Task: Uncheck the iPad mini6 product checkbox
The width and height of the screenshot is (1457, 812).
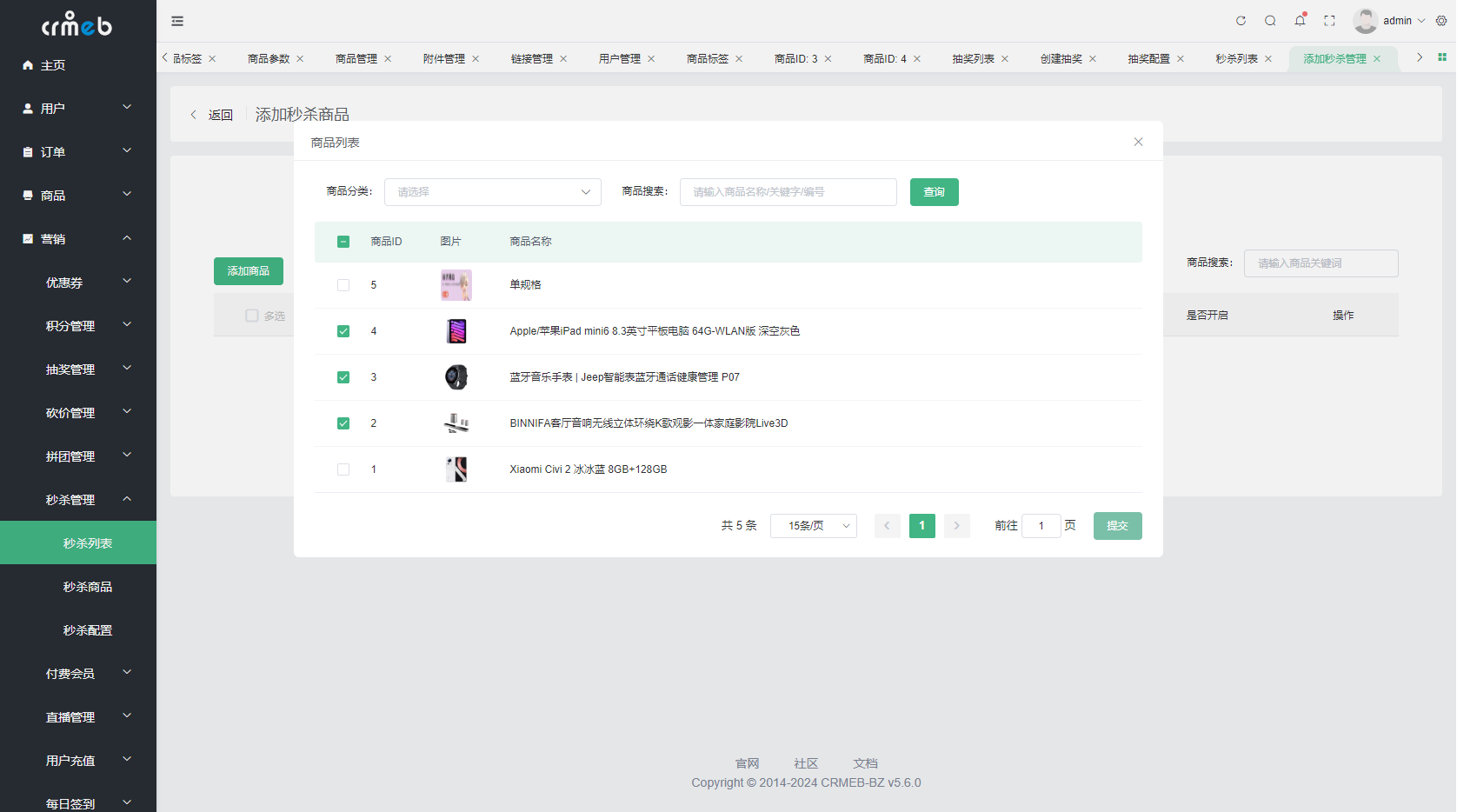Action: pyautogui.click(x=343, y=331)
